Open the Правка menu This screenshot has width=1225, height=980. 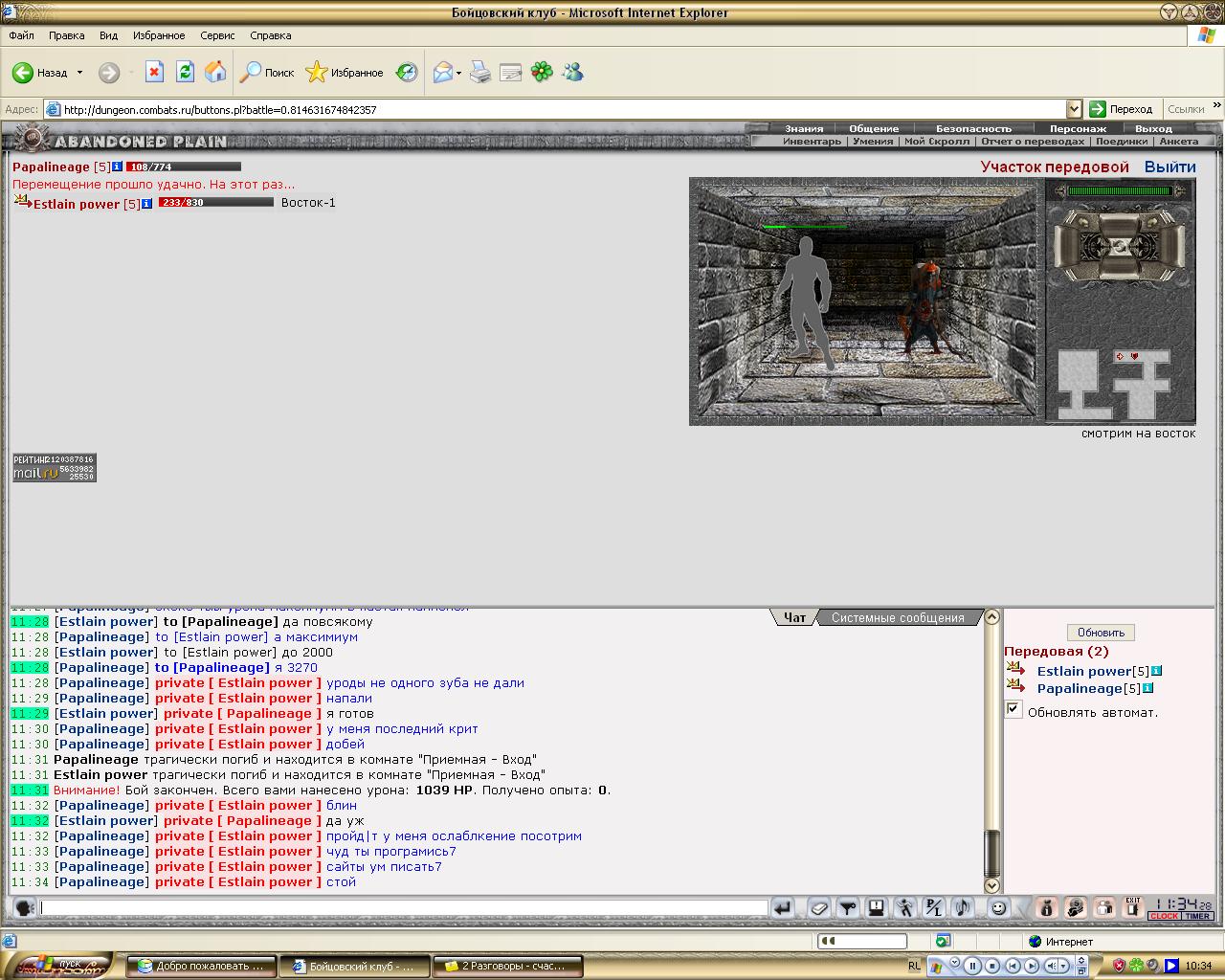coord(66,35)
